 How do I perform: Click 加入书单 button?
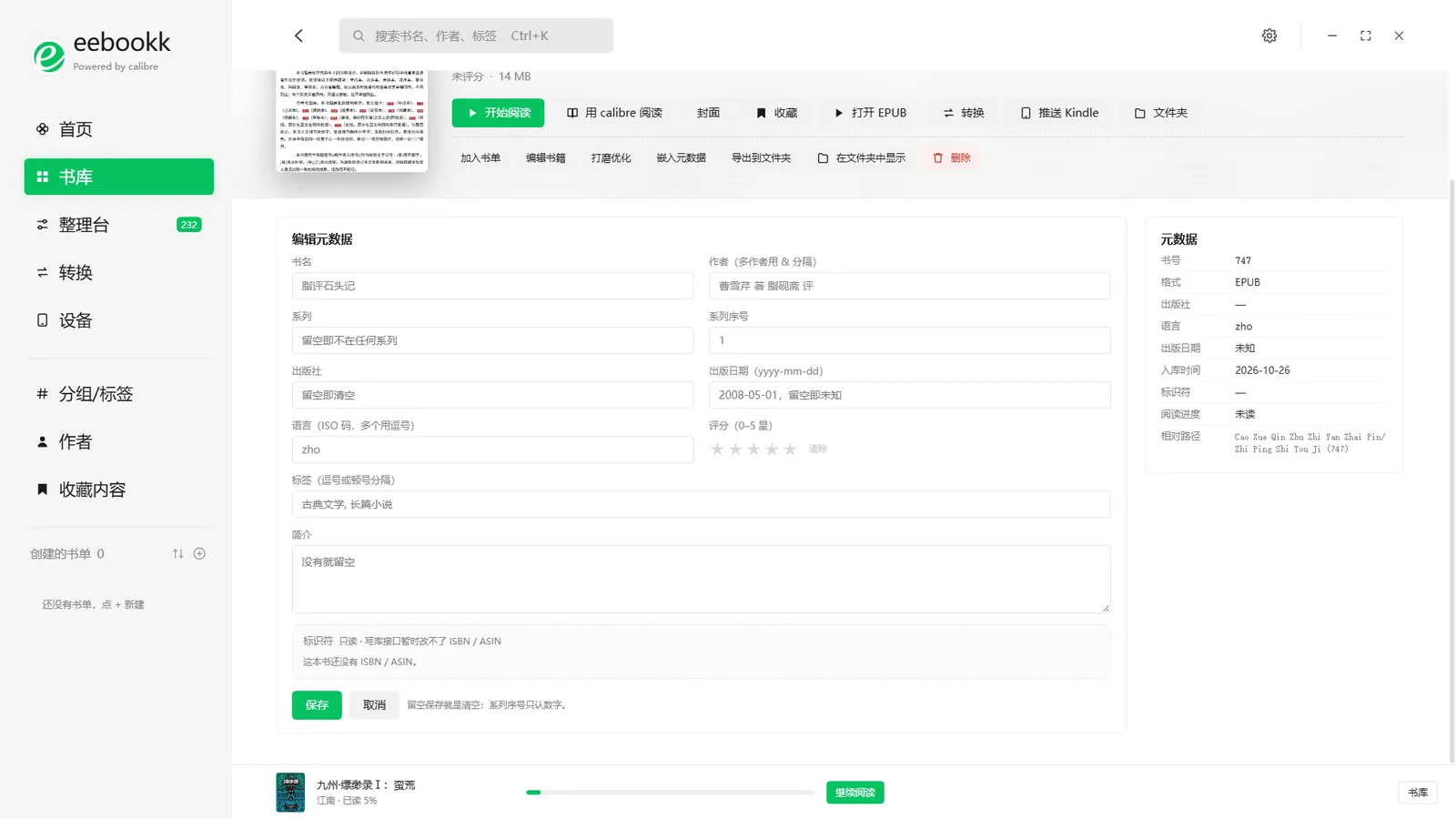[x=480, y=158]
